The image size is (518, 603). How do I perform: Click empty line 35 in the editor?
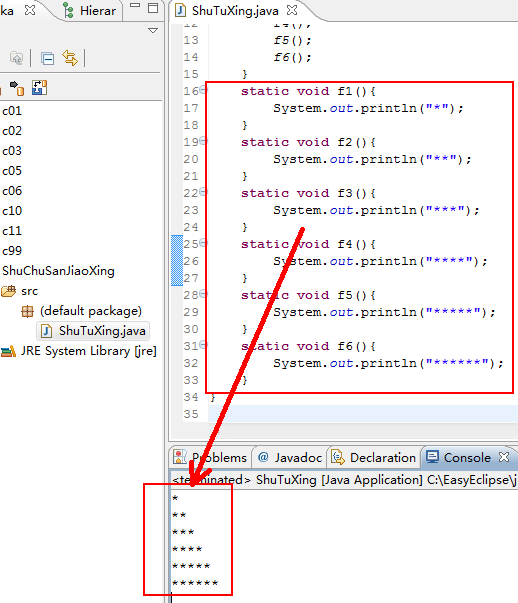click(363, 414)
